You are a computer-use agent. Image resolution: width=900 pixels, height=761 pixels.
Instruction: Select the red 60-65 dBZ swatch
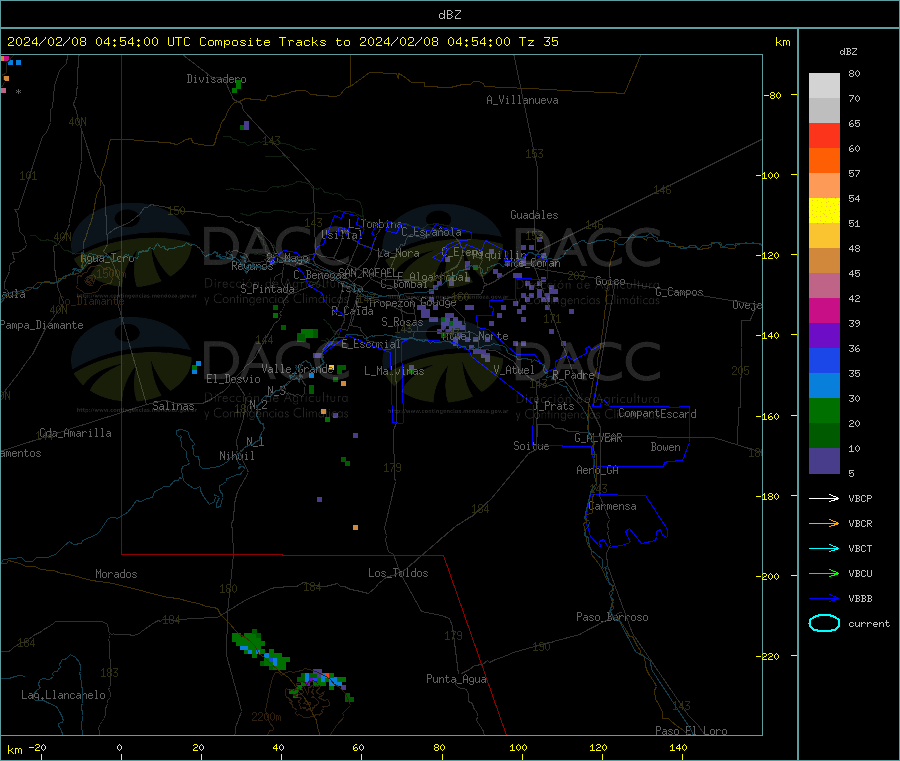(824, 135)
